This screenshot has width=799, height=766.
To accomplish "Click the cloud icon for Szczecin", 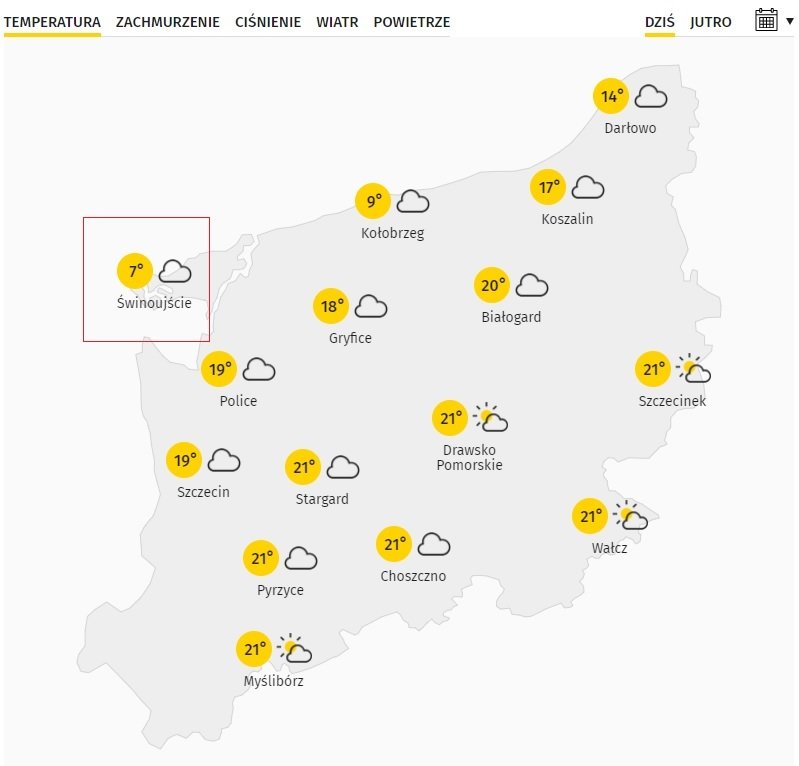I will 224,460.
